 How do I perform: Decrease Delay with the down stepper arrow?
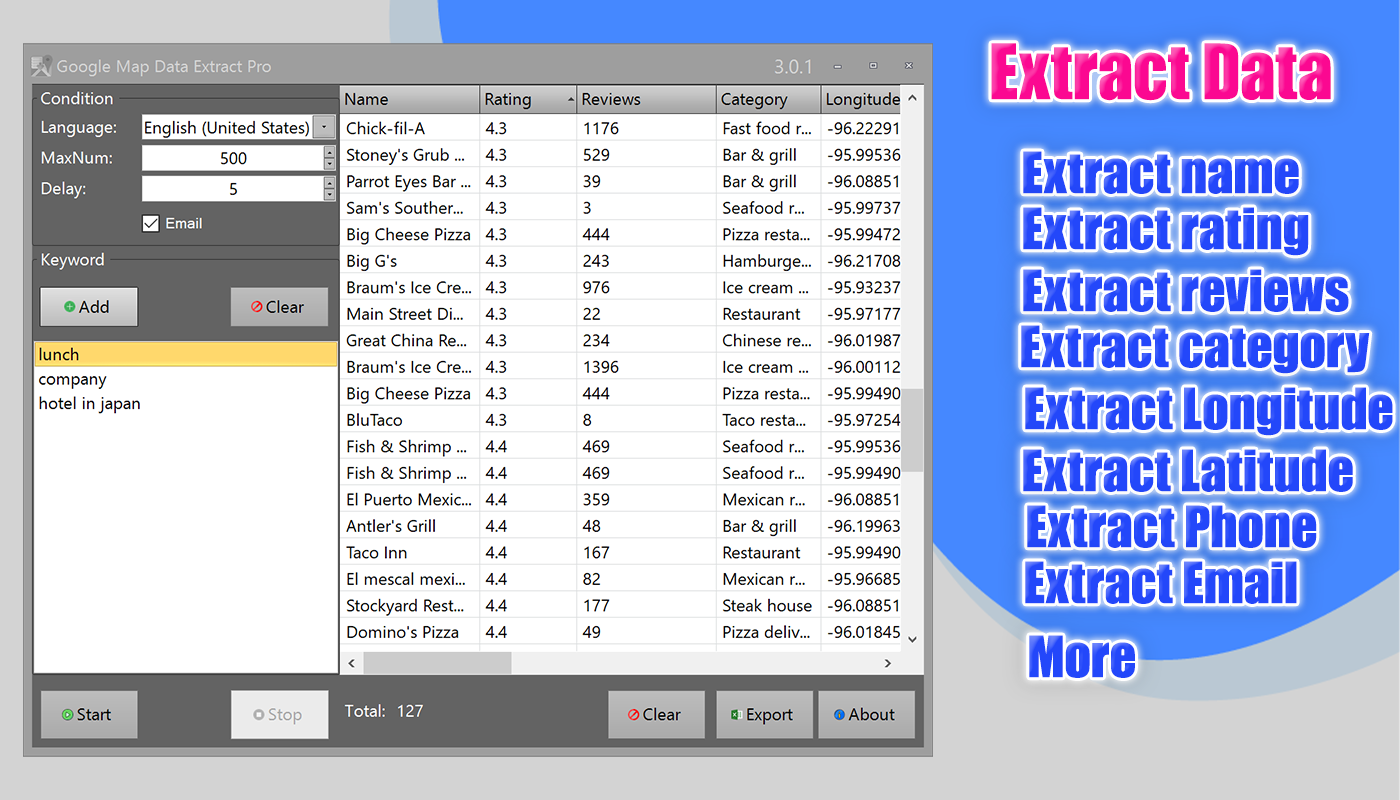tap(330, 195)
